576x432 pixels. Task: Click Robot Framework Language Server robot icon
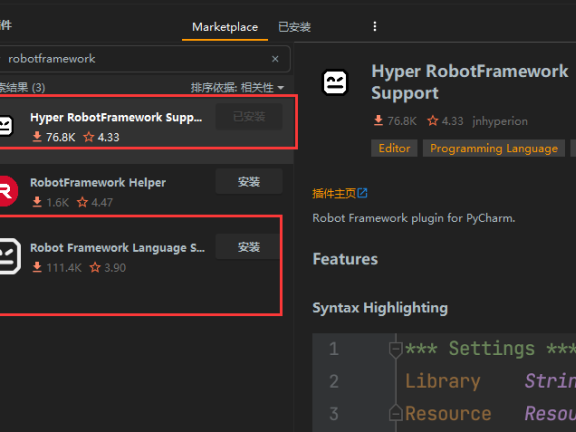tap(9, 256)
